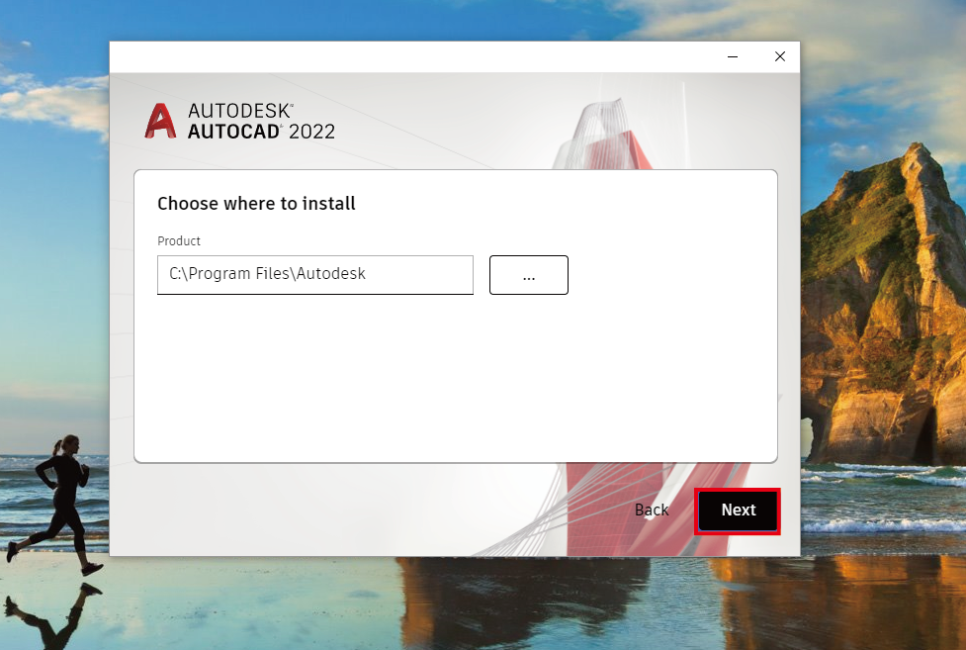
Task: Click the Next button
Action: coord(737,511)
